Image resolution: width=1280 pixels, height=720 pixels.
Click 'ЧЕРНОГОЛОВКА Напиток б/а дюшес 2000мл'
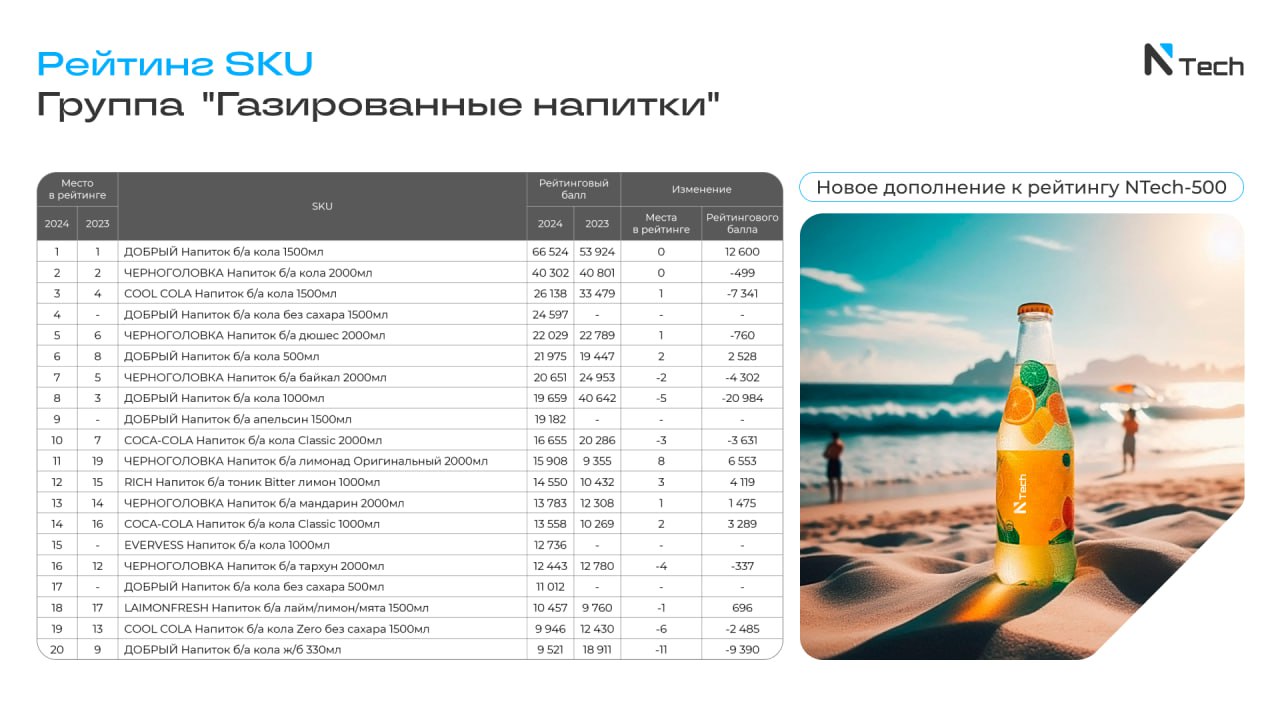coord(254,336)
